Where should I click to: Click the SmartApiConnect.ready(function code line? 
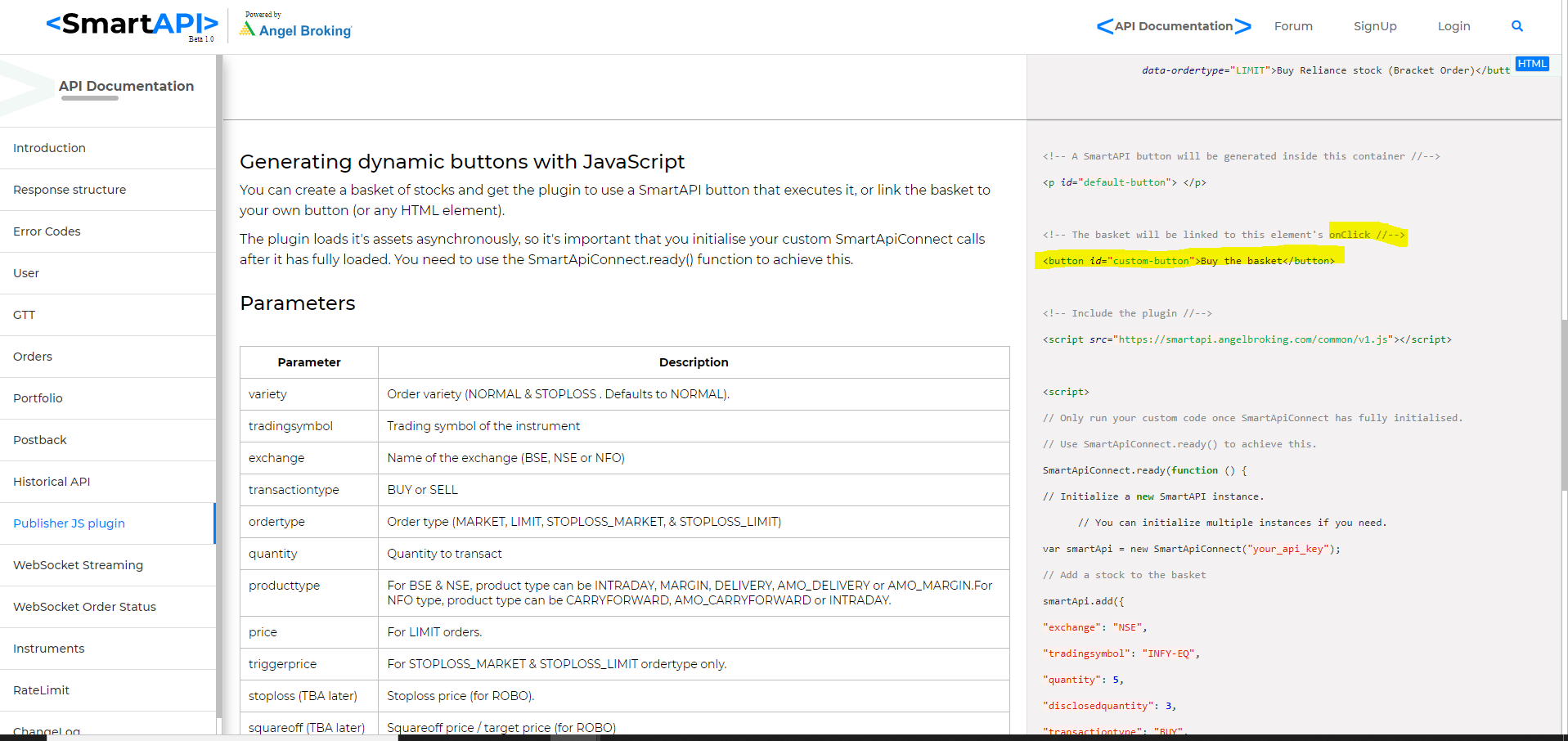pos(1144,470)
